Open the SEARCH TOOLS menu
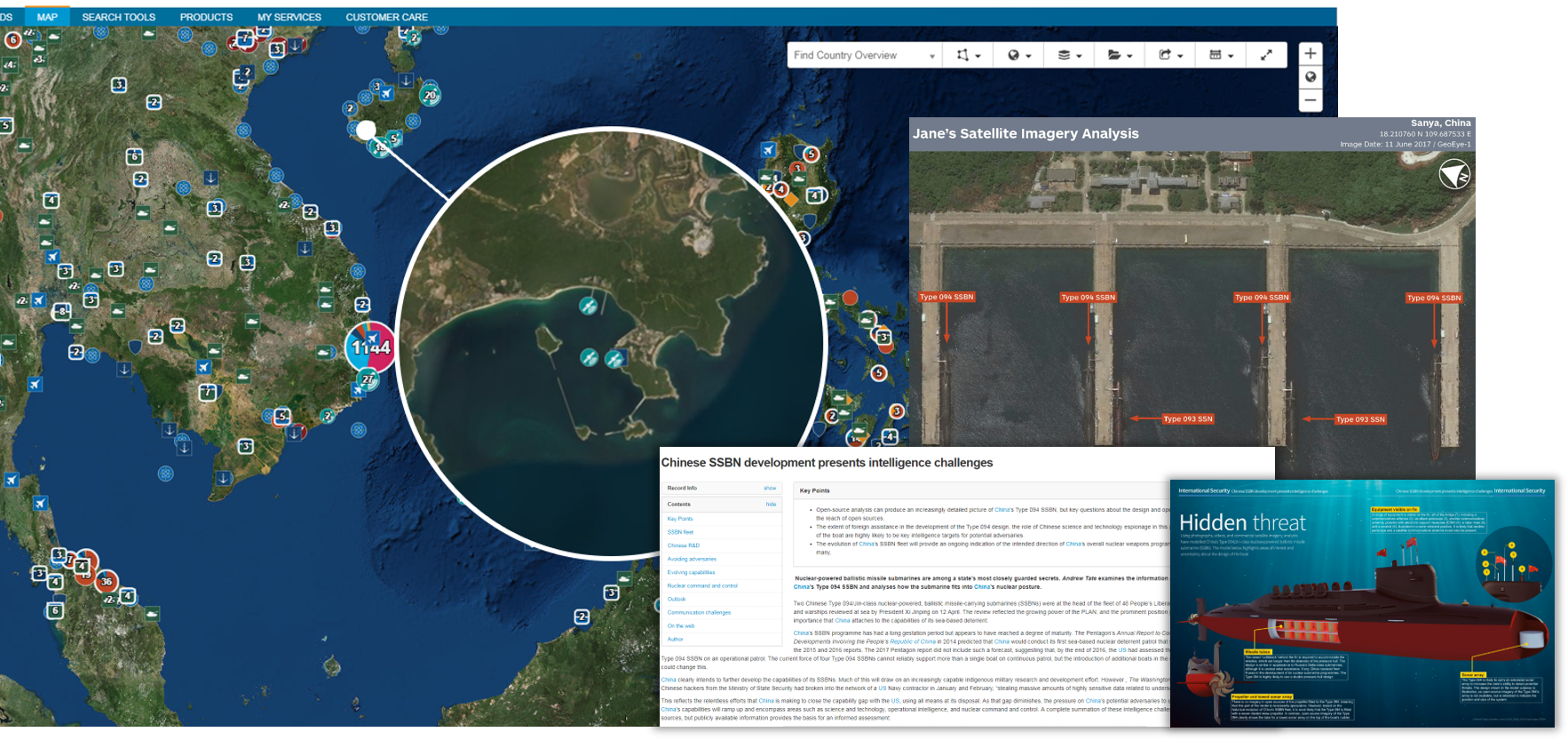The height and width of the screenshot is (740, 1568). pos(119,17)
